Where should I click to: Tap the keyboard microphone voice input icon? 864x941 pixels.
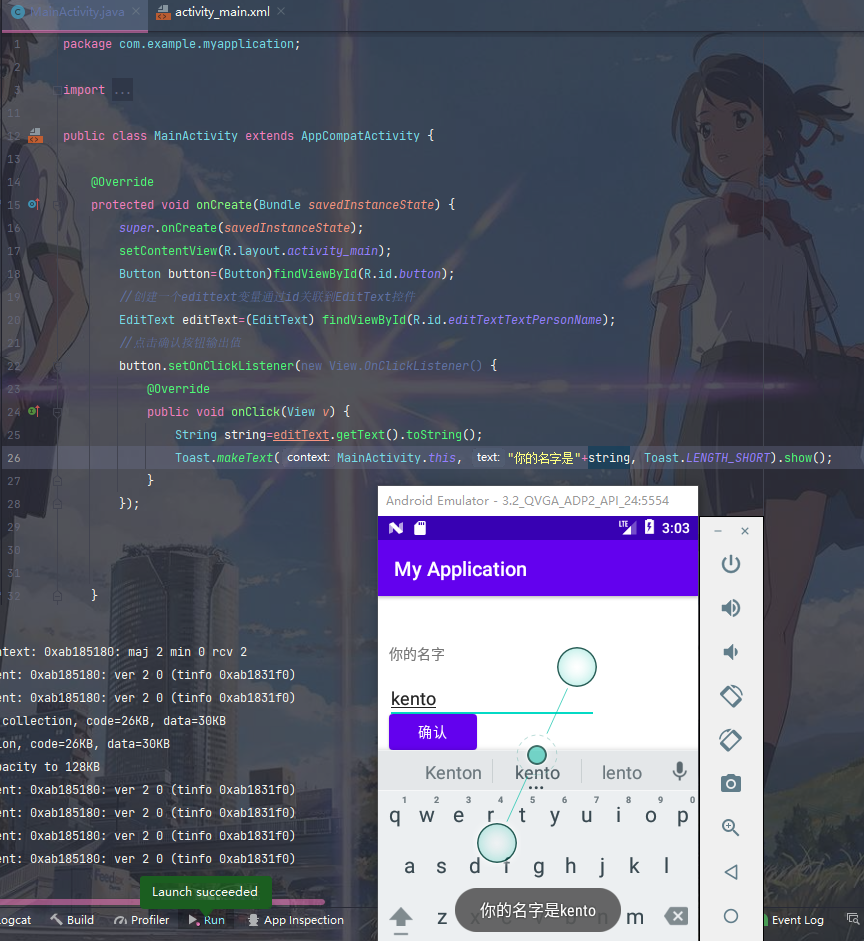coord(679,771)
